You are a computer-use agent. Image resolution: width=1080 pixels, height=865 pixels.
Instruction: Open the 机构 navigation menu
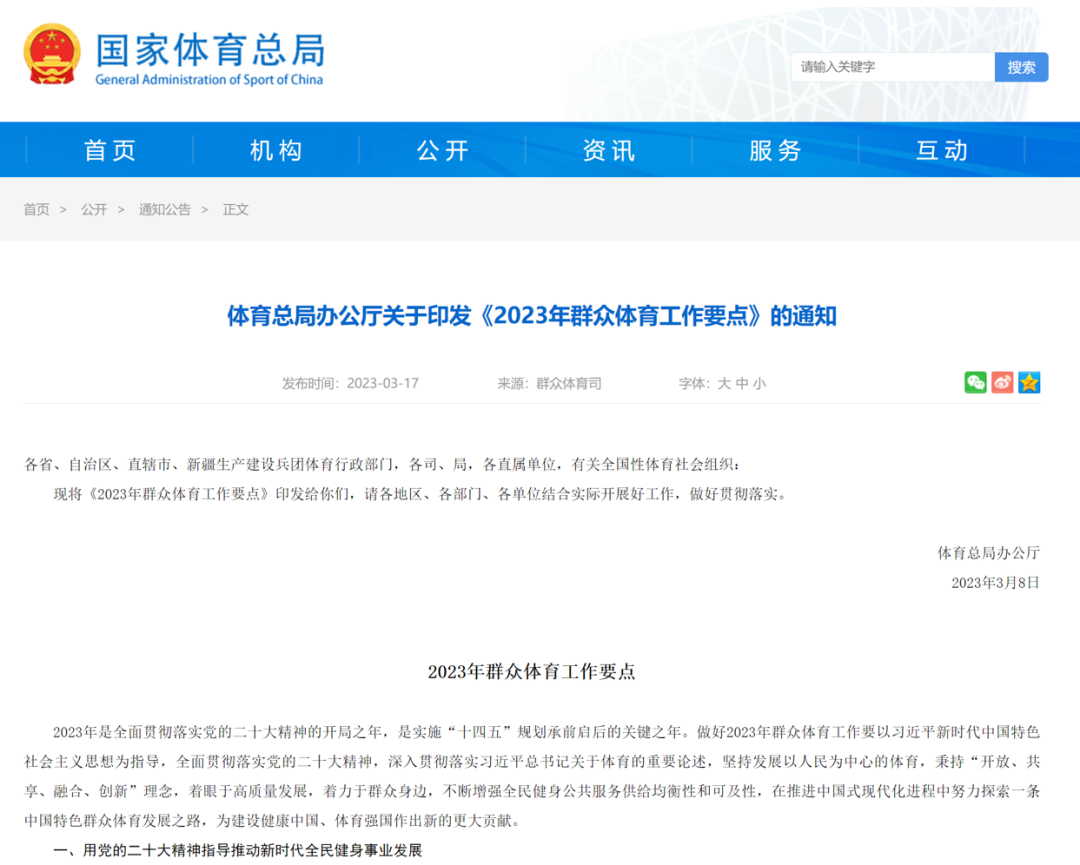pyautogui.click(x=276, y=149)
